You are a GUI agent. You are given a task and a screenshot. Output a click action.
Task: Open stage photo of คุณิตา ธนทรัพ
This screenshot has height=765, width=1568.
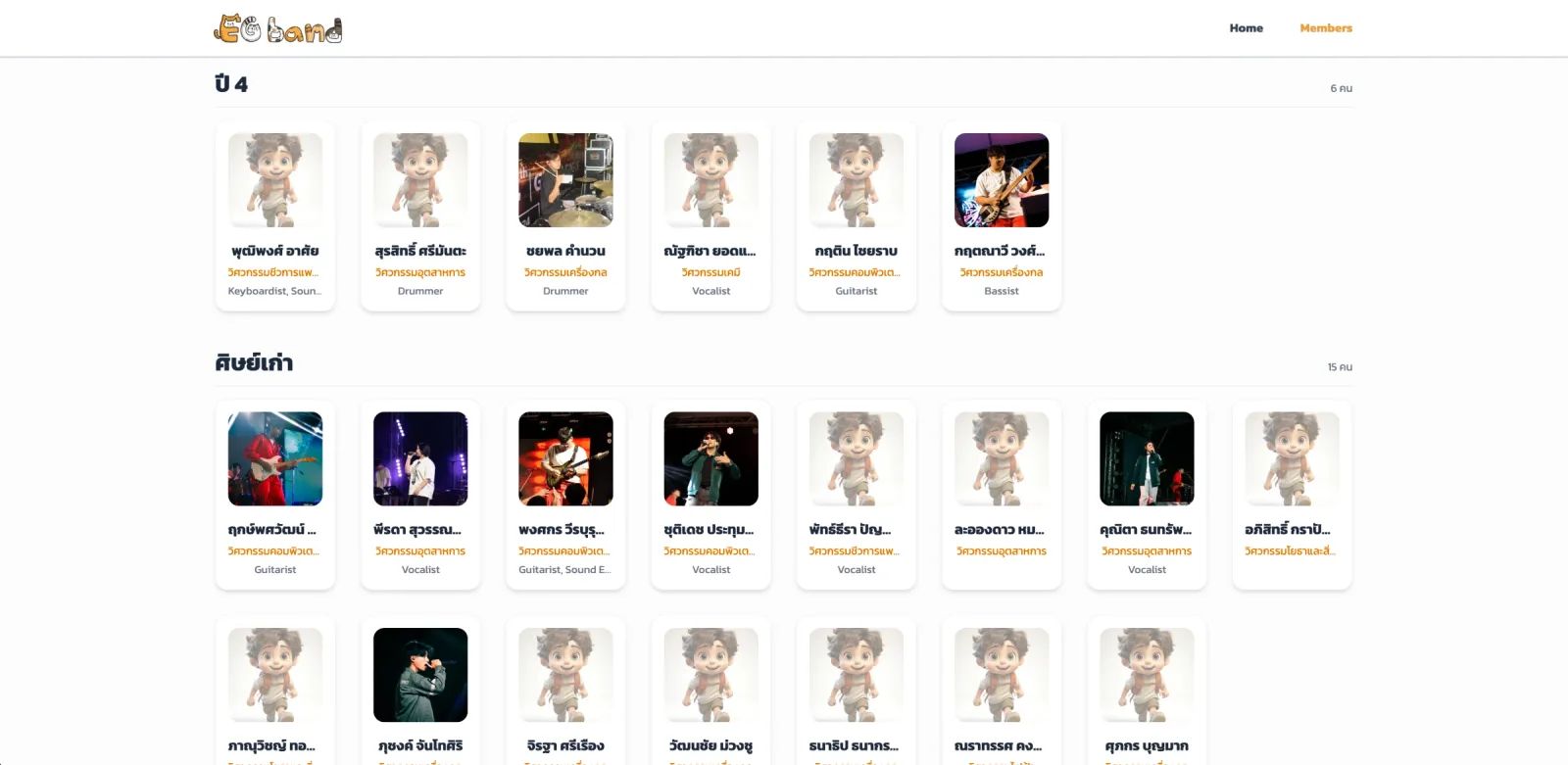[1147, 458]
